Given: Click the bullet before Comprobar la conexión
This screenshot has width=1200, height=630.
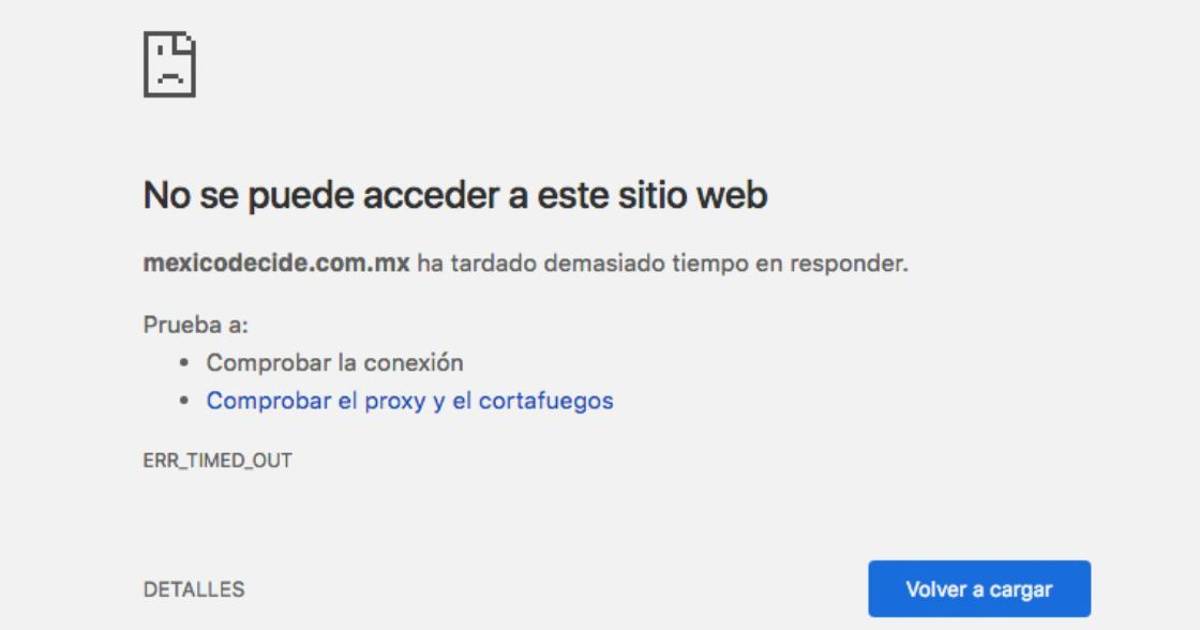Looking at the screenshot, I should click(183, 363).
